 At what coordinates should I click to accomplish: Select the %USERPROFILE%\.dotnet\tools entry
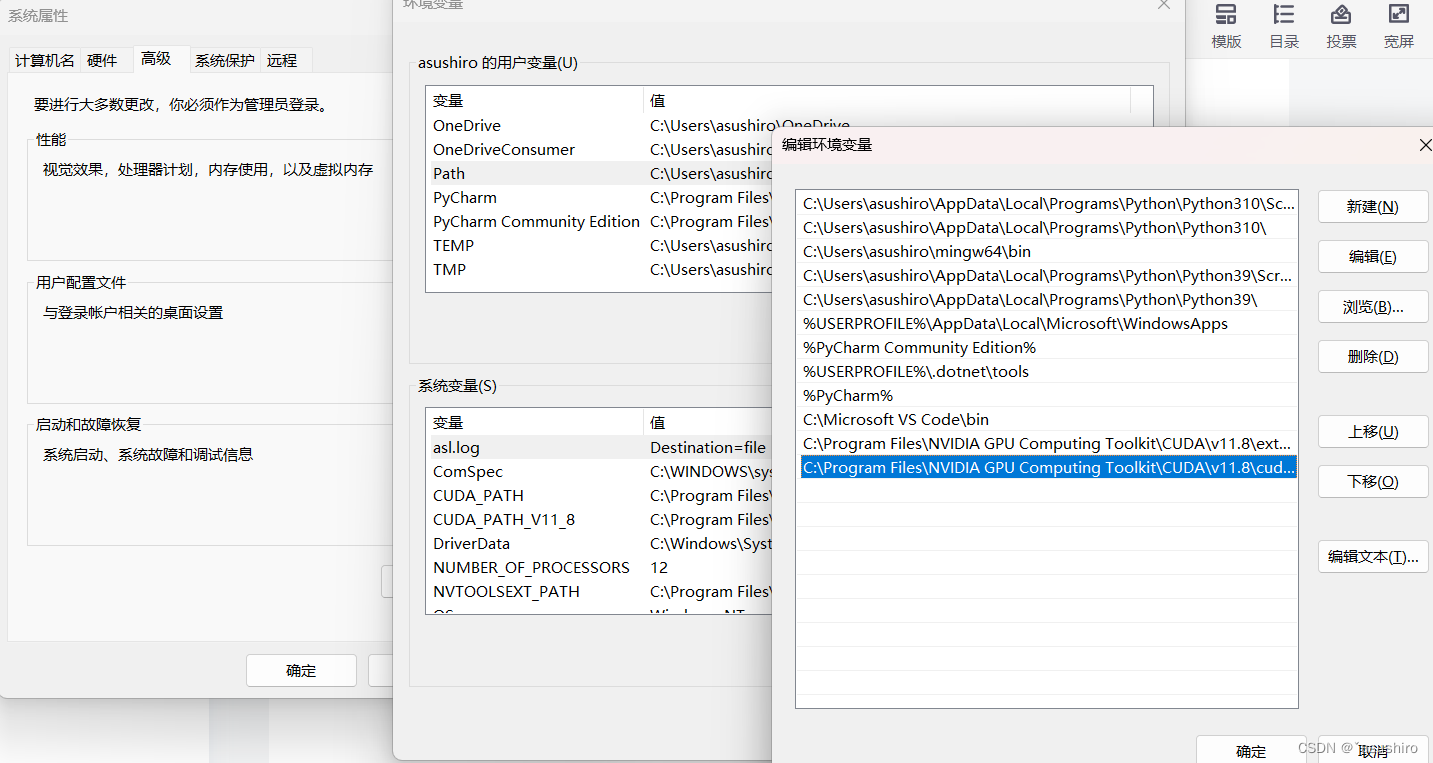(x=1047, y=372)
